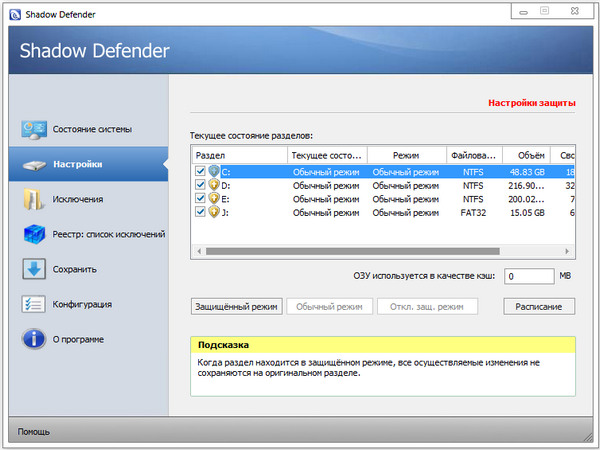Image resolution: width=600 pixels, height=450 pixels.
Task: Click the Реестр registry cube icon
Action: coord(33,234)
